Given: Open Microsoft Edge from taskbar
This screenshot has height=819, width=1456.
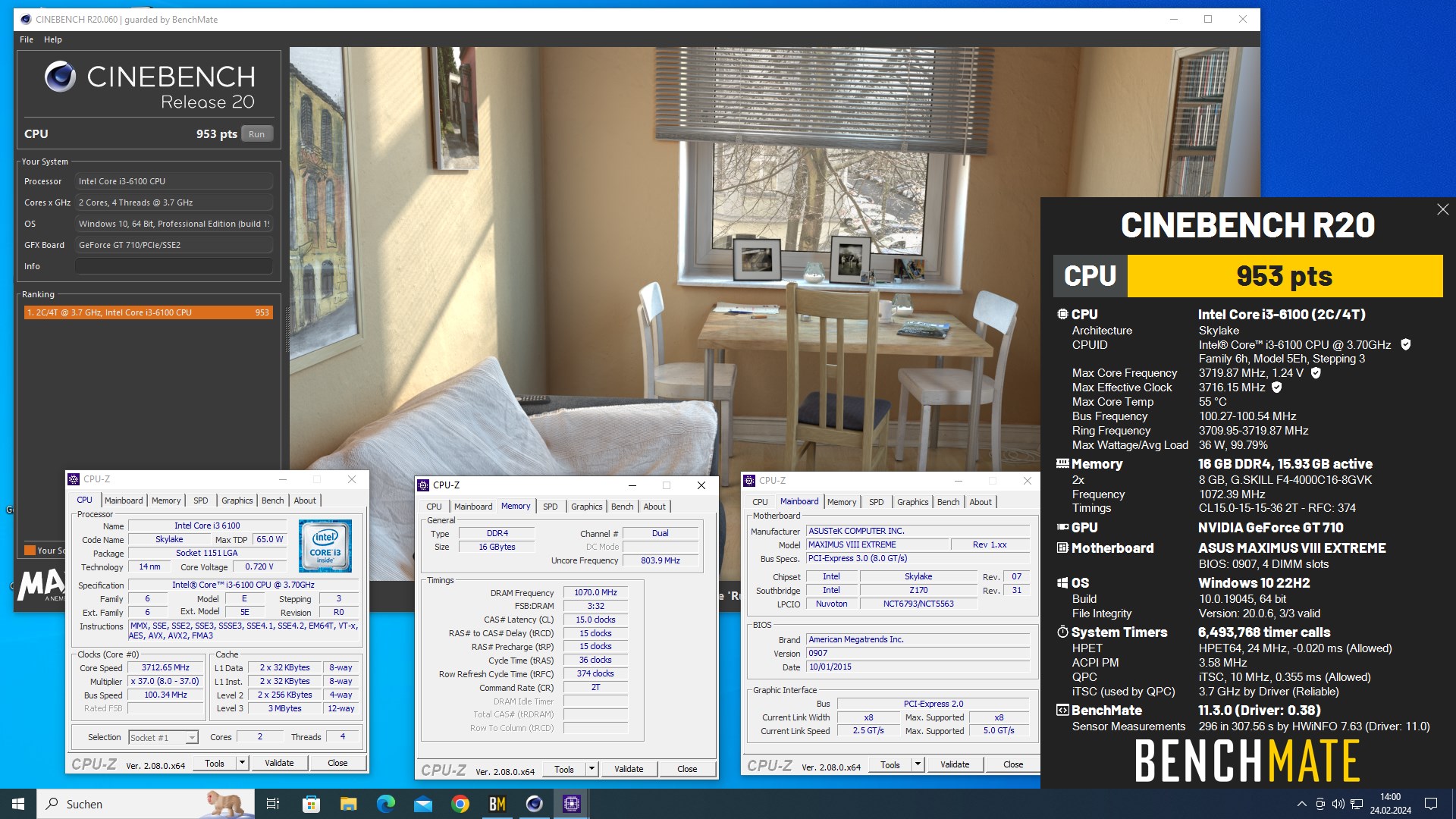Looking at the screenshot, I should (385, 804).
